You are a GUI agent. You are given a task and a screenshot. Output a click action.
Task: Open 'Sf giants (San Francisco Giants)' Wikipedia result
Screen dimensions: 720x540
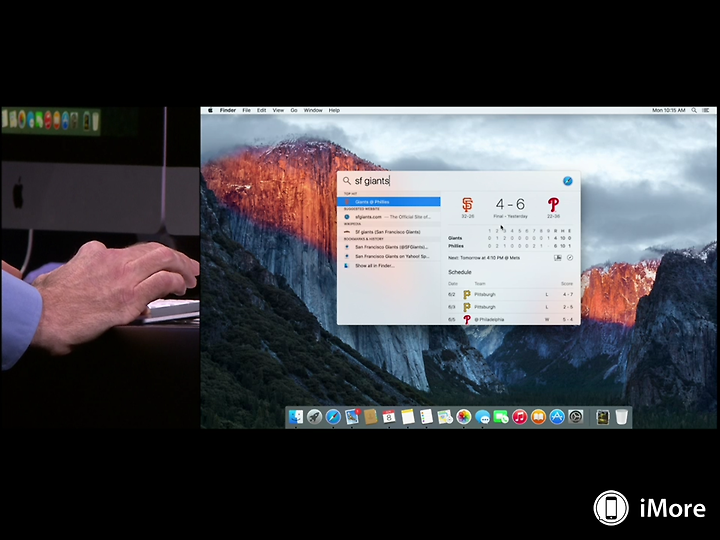[388, 232]
